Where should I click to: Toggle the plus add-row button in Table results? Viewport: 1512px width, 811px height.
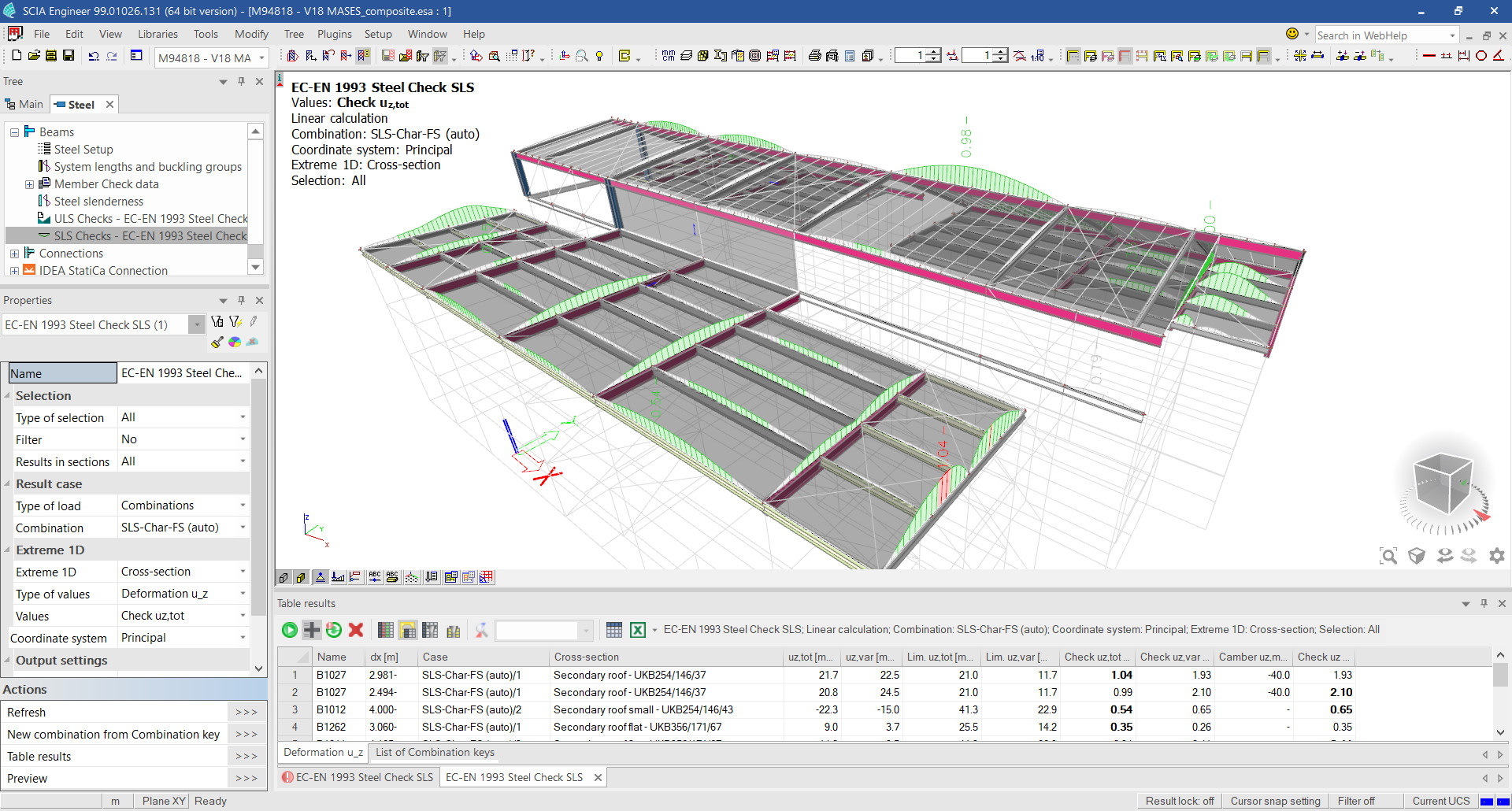point(312,630)
